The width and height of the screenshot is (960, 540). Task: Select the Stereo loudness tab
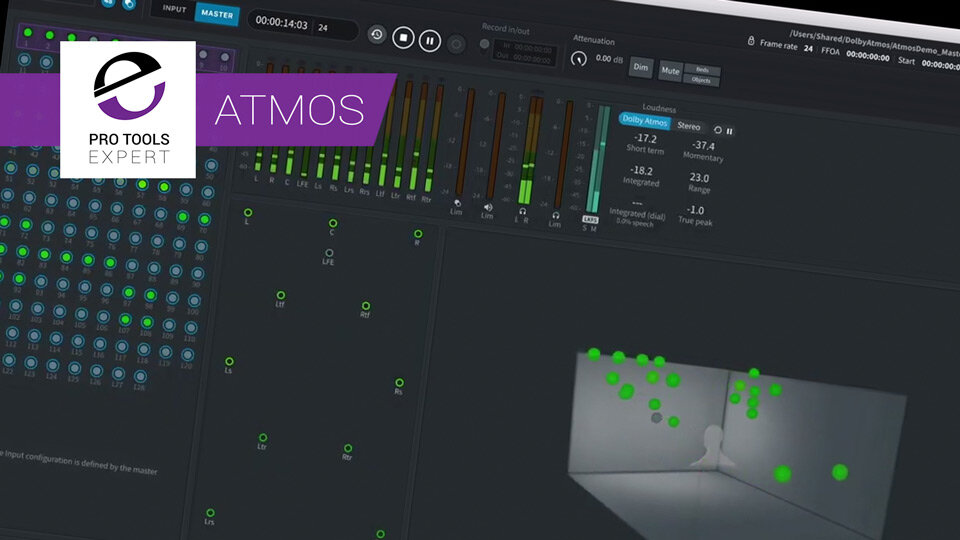[x=688, y=126]
